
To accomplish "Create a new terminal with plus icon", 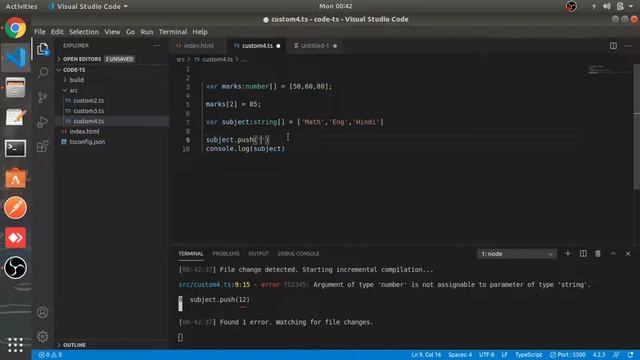I will (x=567, y=253).
